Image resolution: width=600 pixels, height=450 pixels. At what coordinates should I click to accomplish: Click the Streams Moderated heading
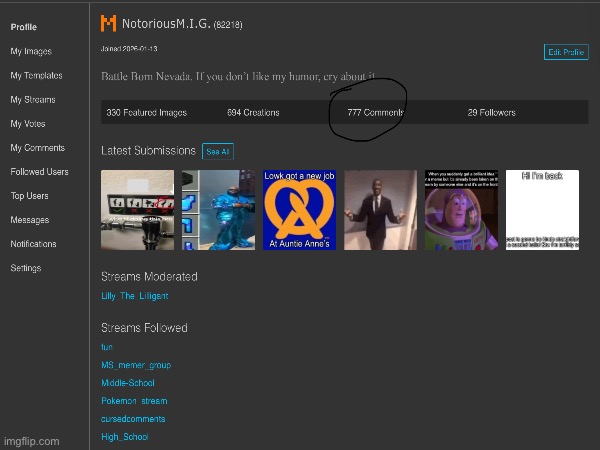pyautogui.click(x=149, y=277)
